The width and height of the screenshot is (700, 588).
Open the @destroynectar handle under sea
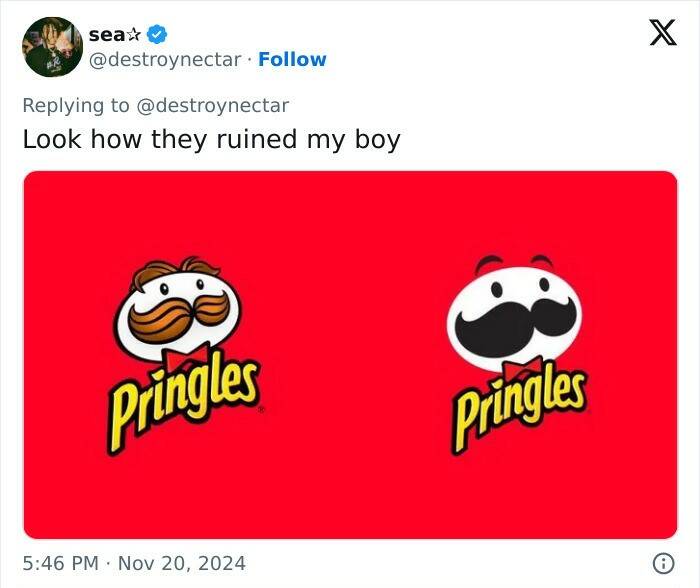click(x=165, y=59)
